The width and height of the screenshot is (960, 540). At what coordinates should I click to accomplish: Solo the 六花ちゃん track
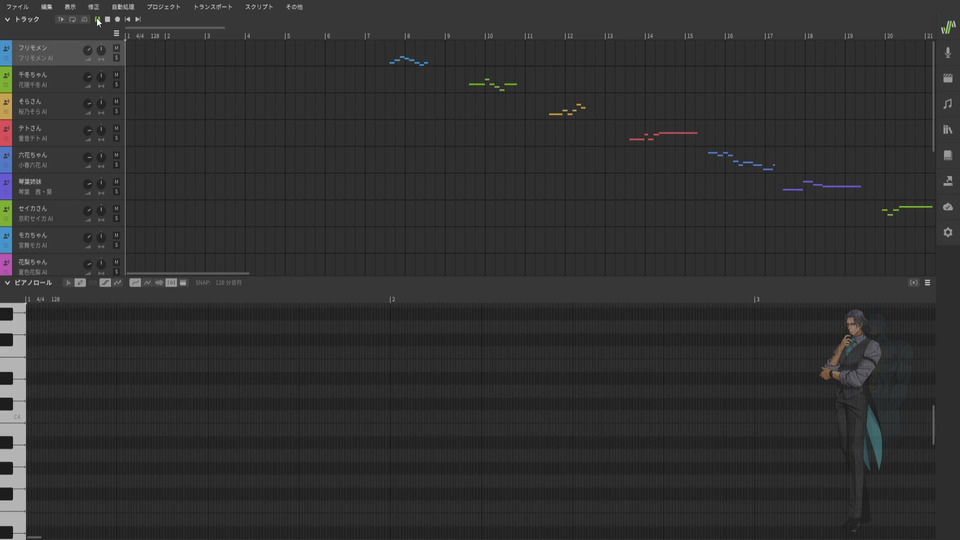pos(116,165)
